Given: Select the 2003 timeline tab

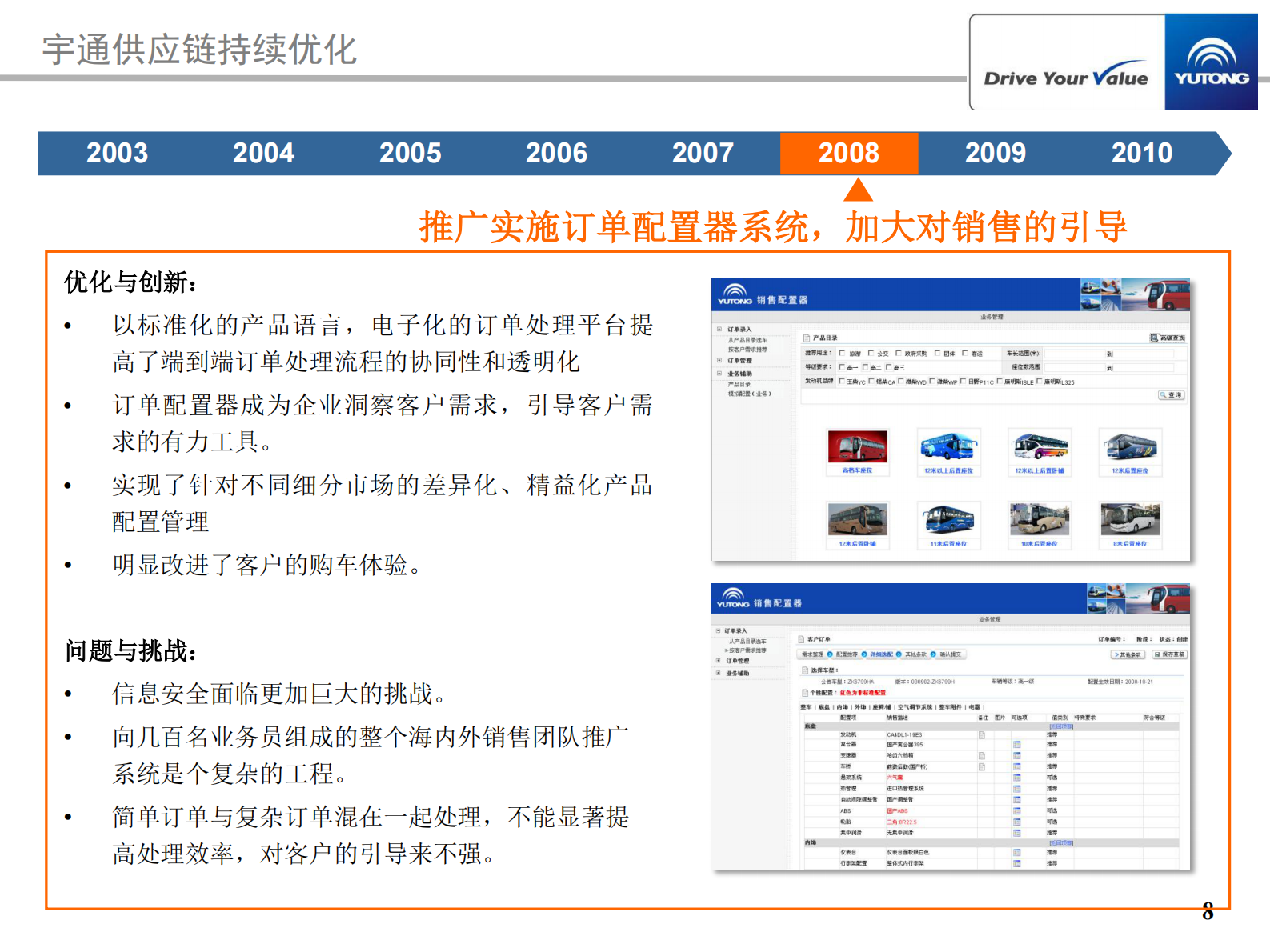Looking at the screenshot, I should pyautogui.click(x=117, y=153).
